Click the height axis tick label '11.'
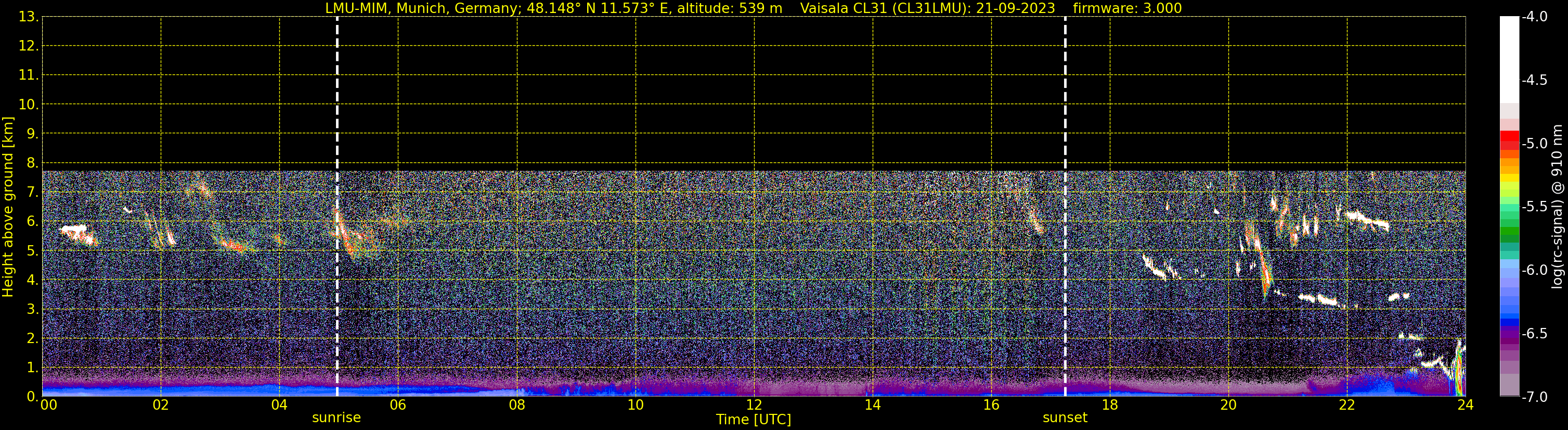The image size is (1568, 430). [x=29, y=75]
